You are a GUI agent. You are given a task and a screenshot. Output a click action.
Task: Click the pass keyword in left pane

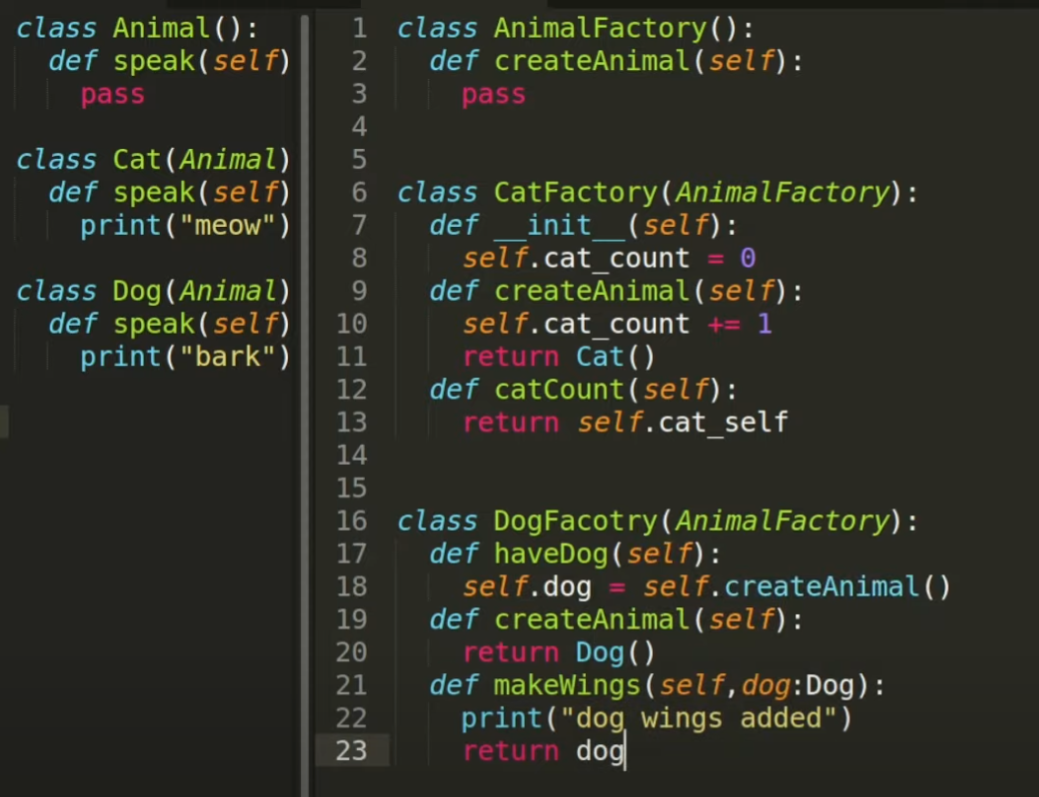coord(113,95)
